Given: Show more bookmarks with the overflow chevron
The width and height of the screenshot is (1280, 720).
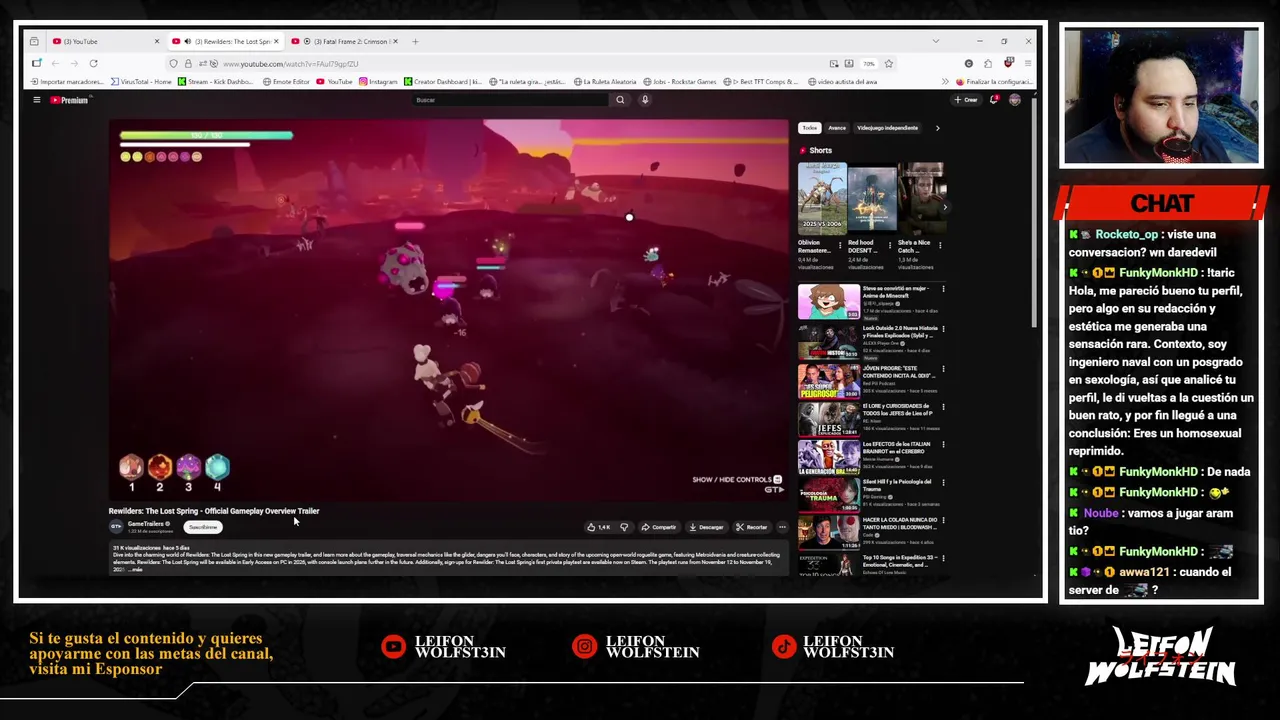Looking at the screenshot, I should [x=945, y=82].
